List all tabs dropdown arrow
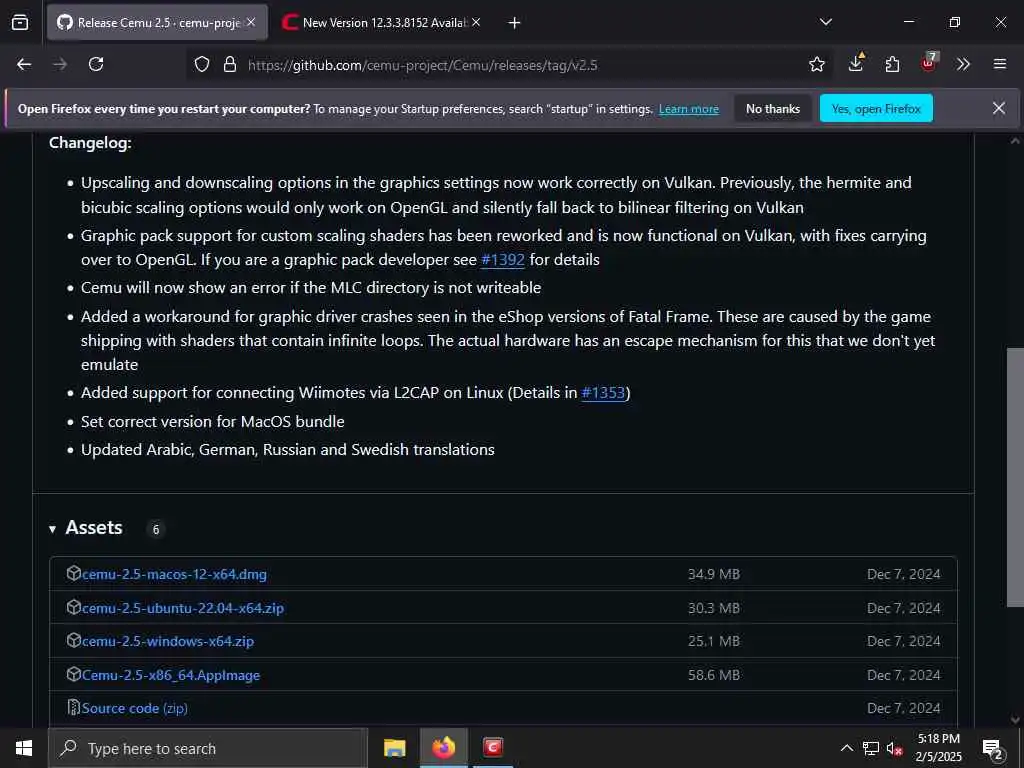 [x=825, y=22]
